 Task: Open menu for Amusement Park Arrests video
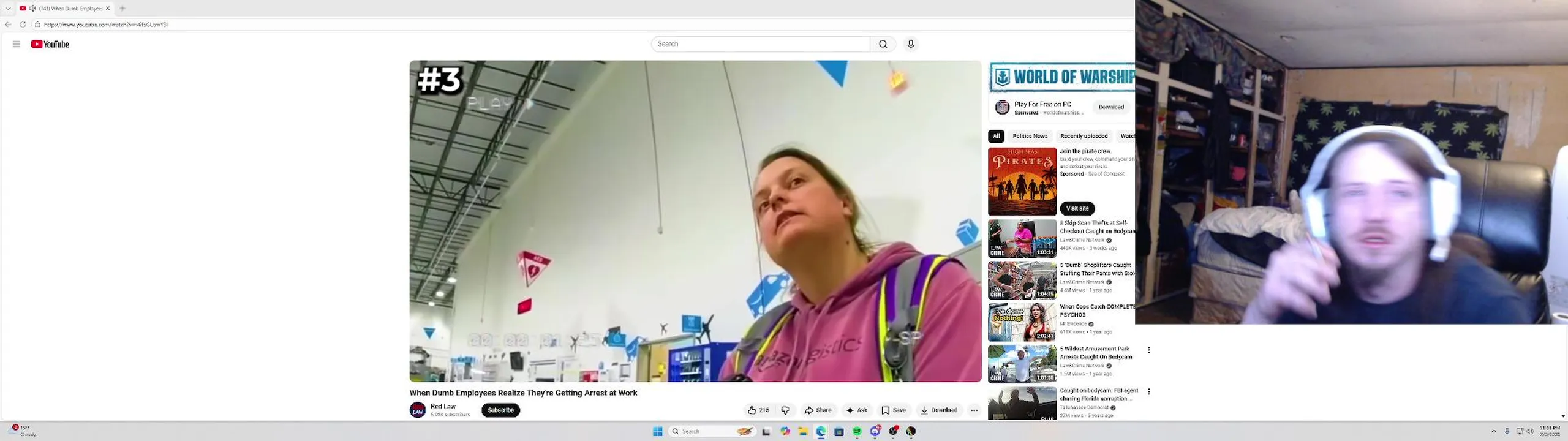pyautogui.click(x=1148, y=350)
